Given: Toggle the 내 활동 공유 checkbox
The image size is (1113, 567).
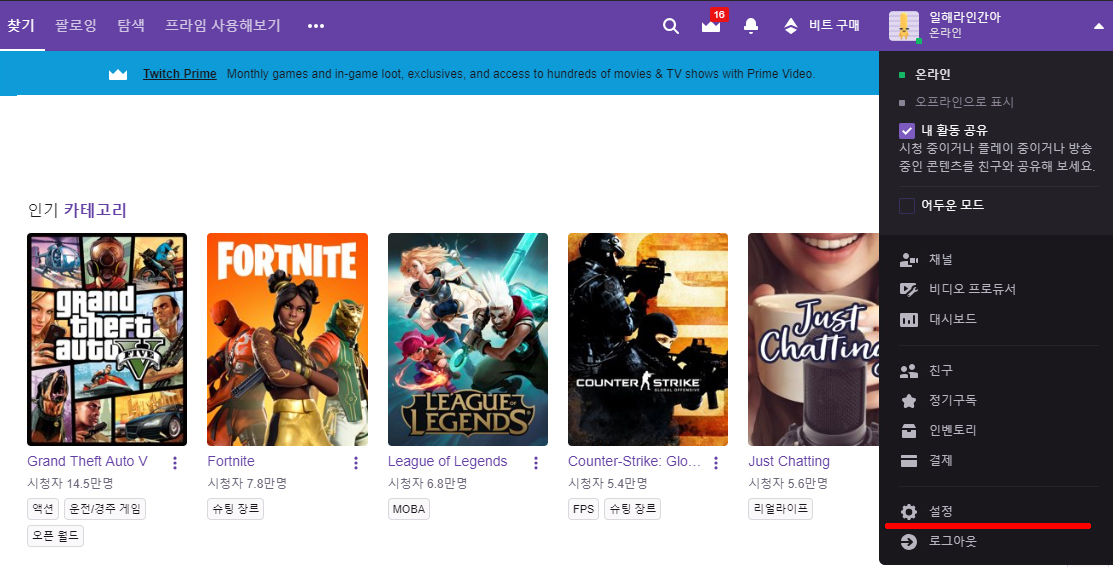Looking at the screenshot, I should [x=906, y=131].
